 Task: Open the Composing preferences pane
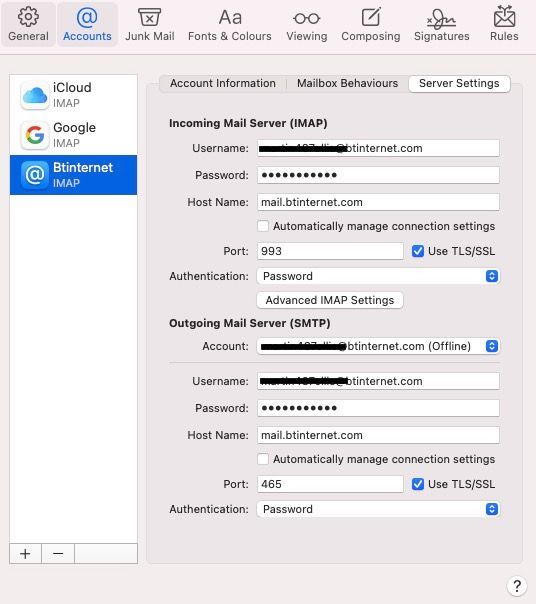[371, 24]
